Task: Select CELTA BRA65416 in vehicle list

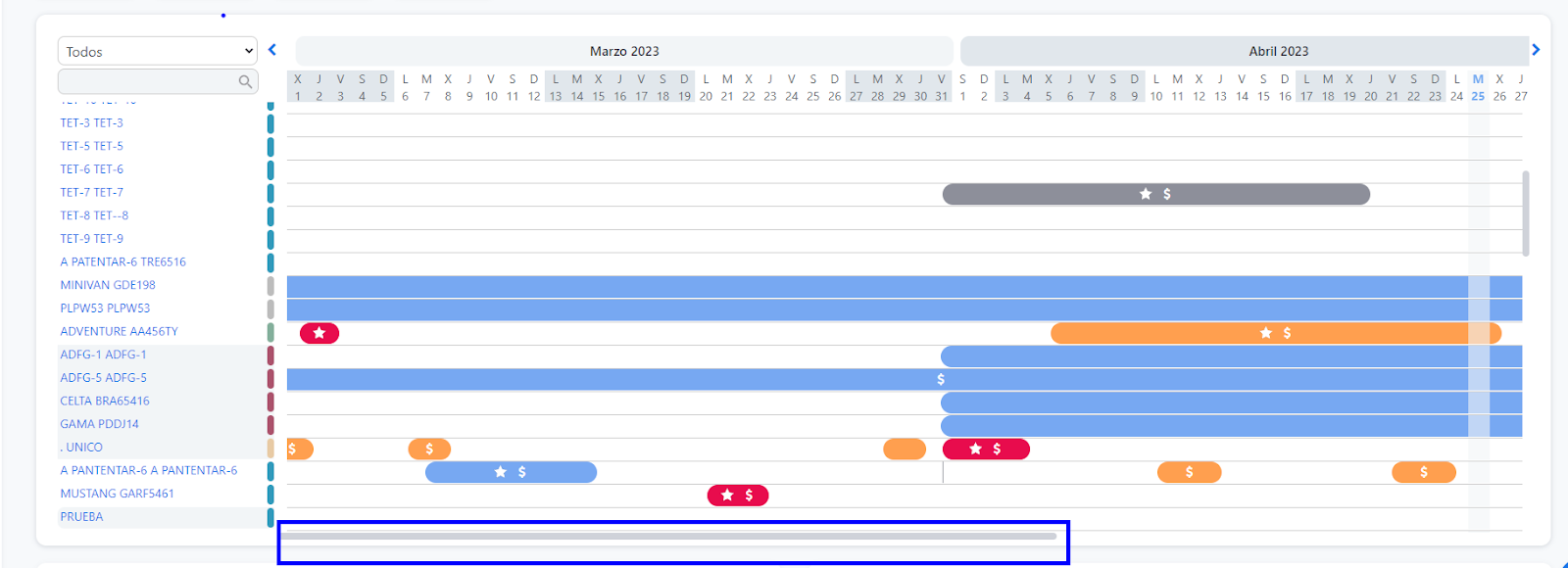Action: (105, 401)
